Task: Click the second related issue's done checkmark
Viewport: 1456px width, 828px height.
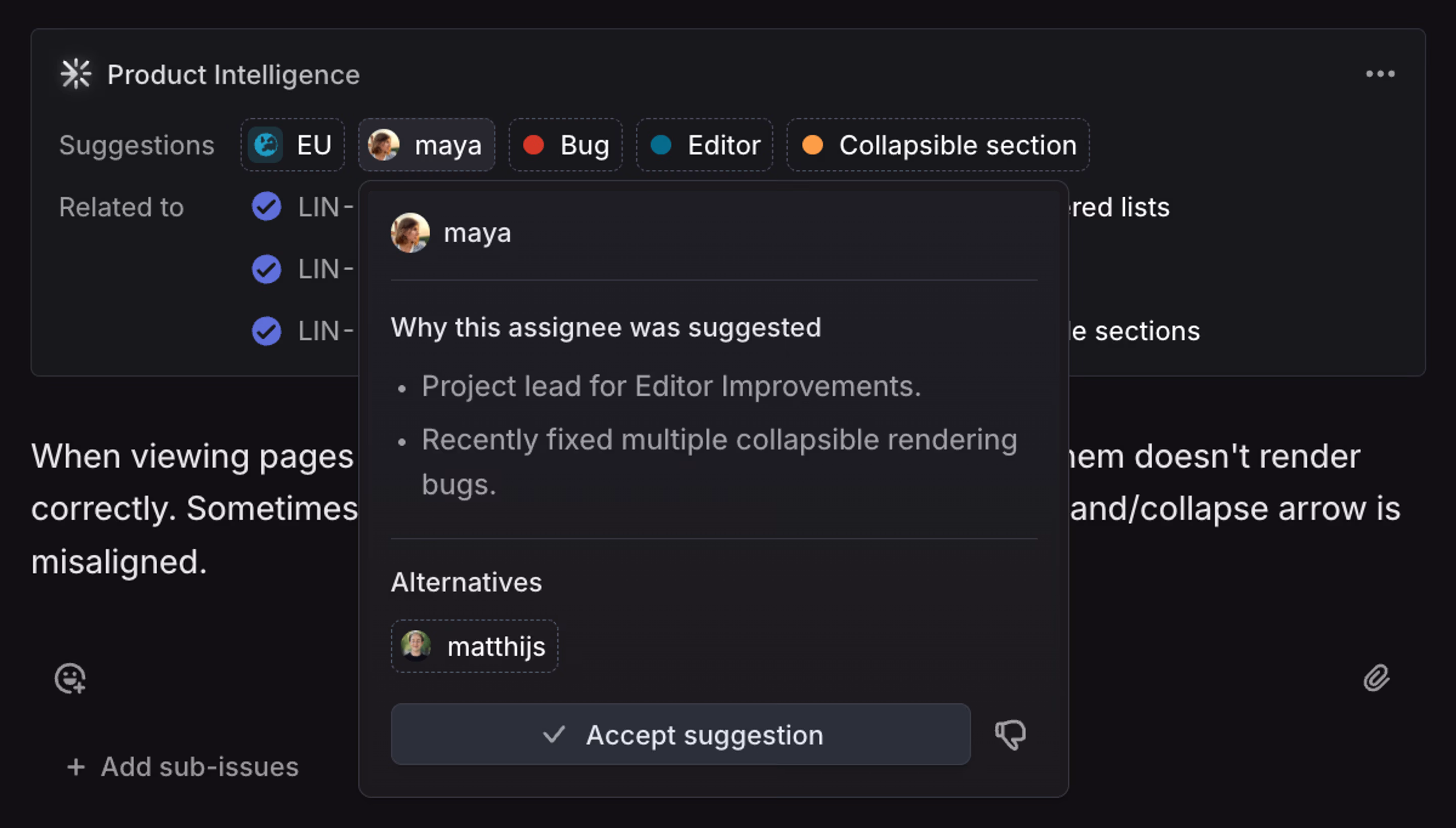Action: tap(266, 269)
